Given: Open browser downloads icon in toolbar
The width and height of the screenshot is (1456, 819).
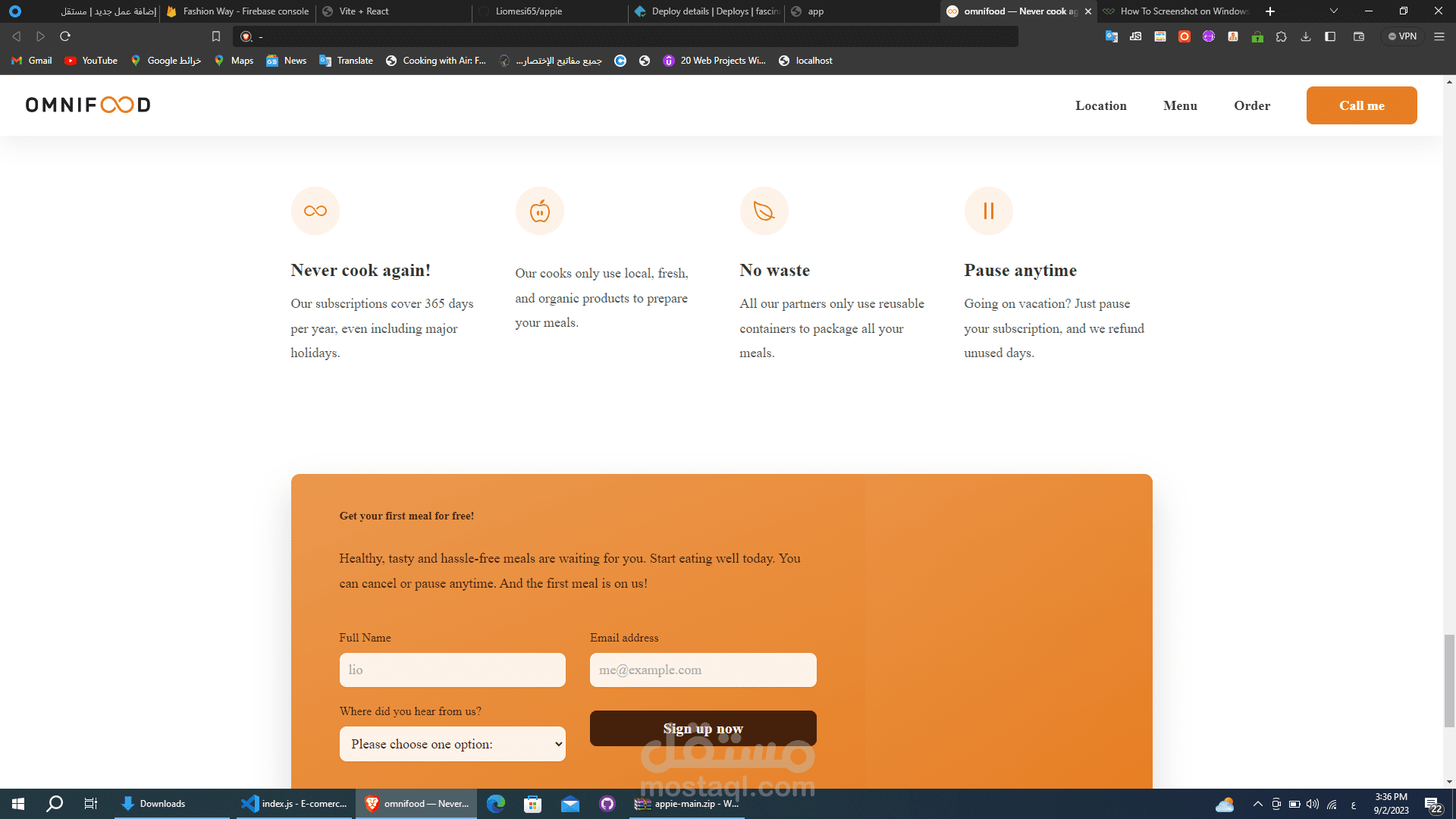Looking at the screenshot, I should (1306, 36).
